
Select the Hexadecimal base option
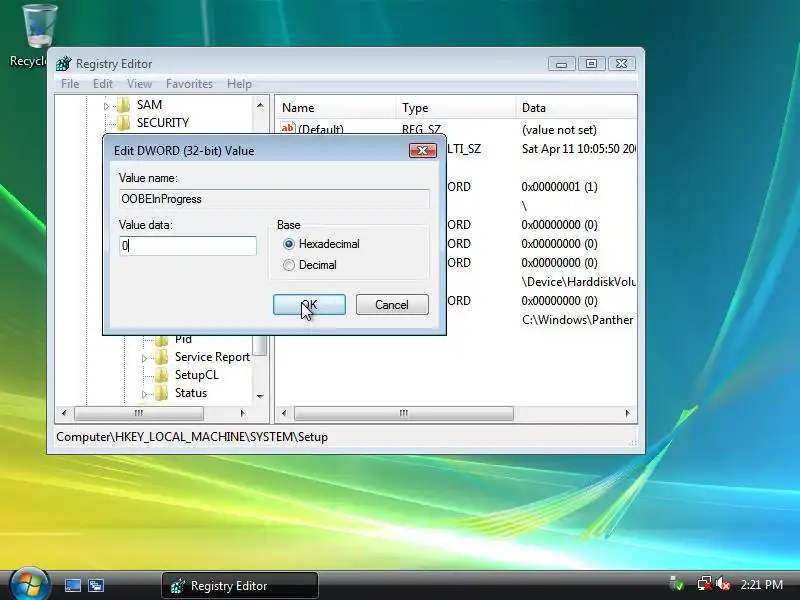[289, 244]
